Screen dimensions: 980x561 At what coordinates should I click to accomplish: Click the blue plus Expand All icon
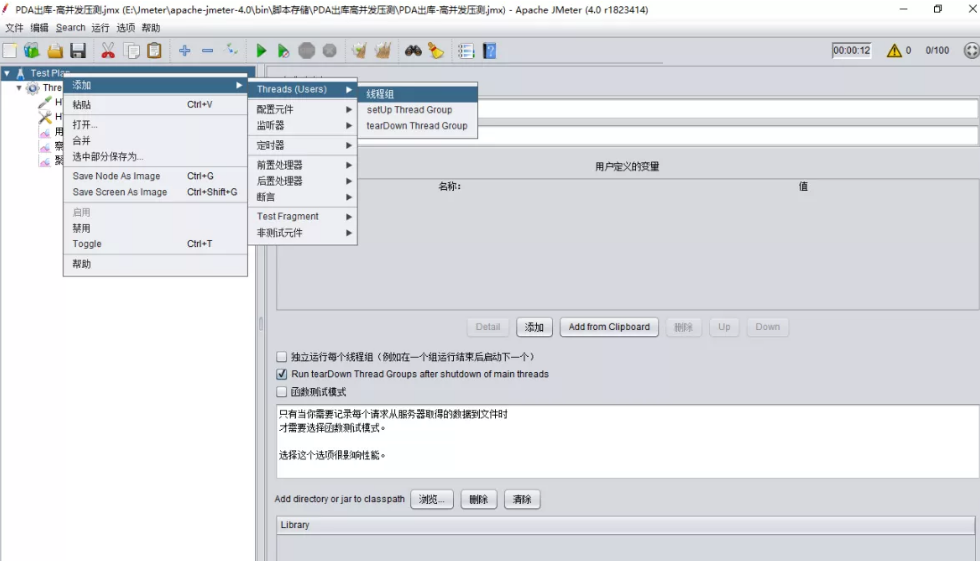184,51
